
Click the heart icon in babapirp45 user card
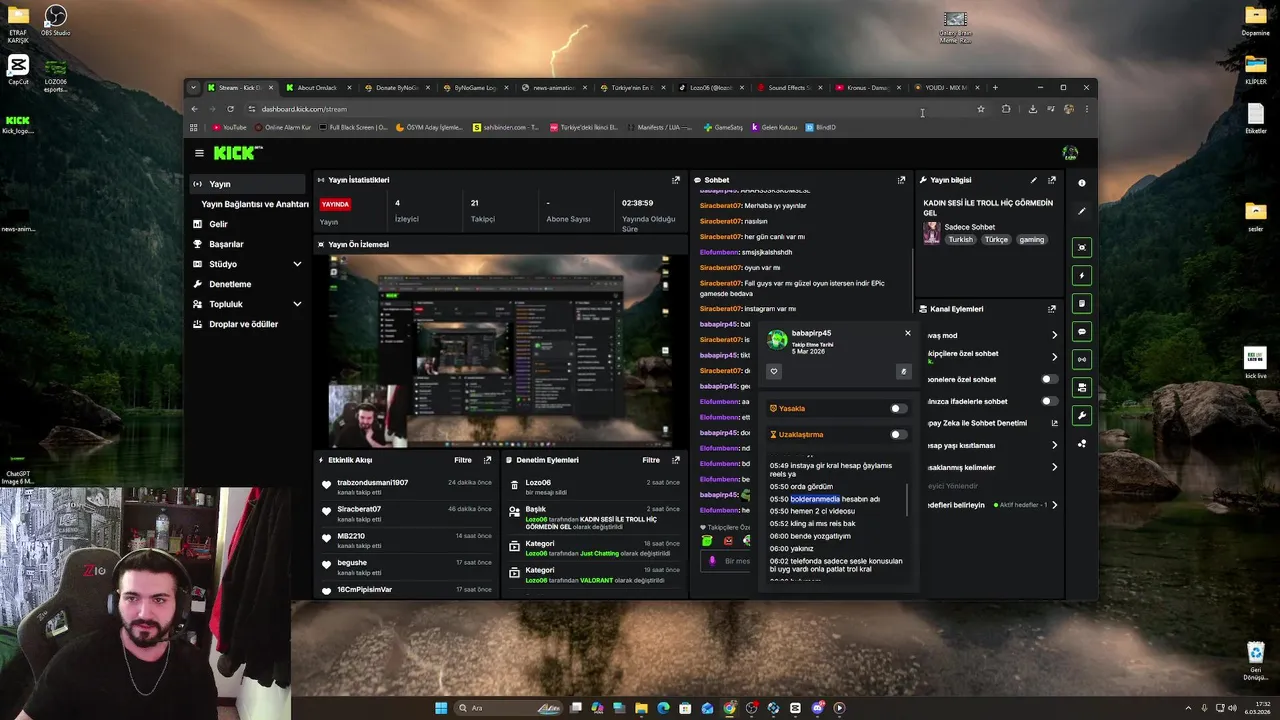coord(773,371)
